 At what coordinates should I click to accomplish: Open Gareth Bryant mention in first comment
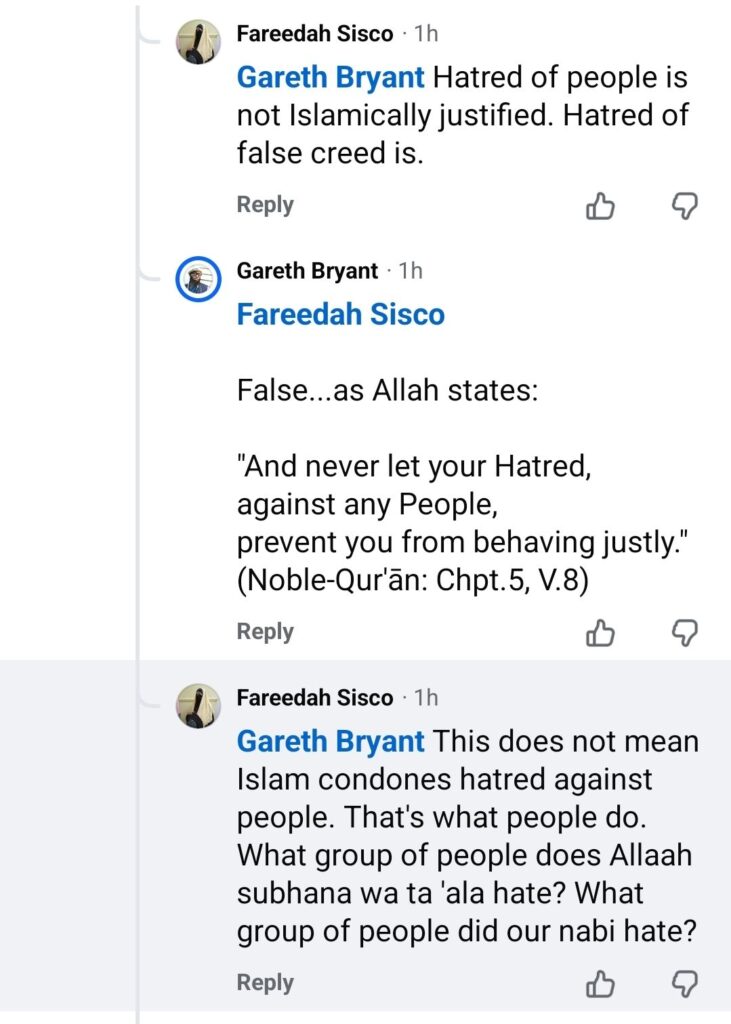pos(330,77)
